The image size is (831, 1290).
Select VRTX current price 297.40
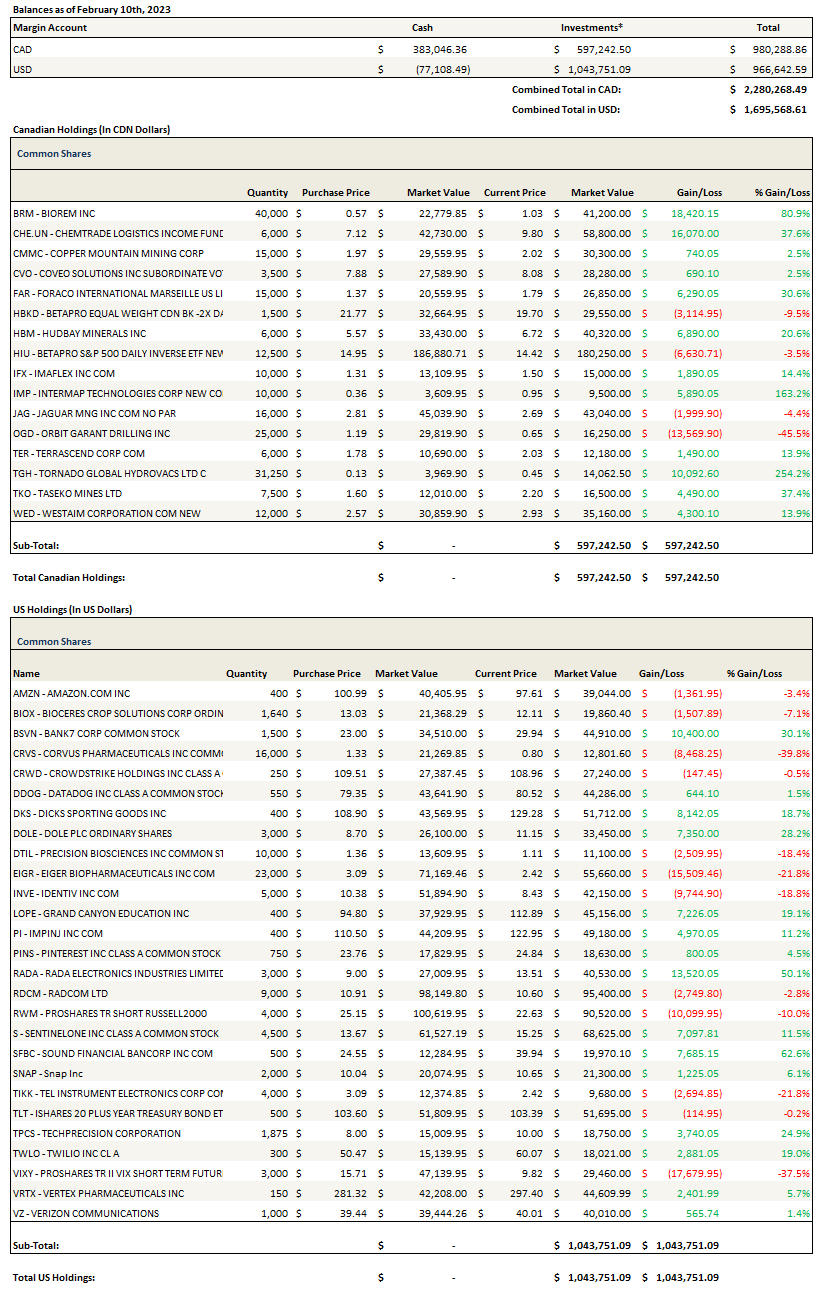pos(523,1194)
